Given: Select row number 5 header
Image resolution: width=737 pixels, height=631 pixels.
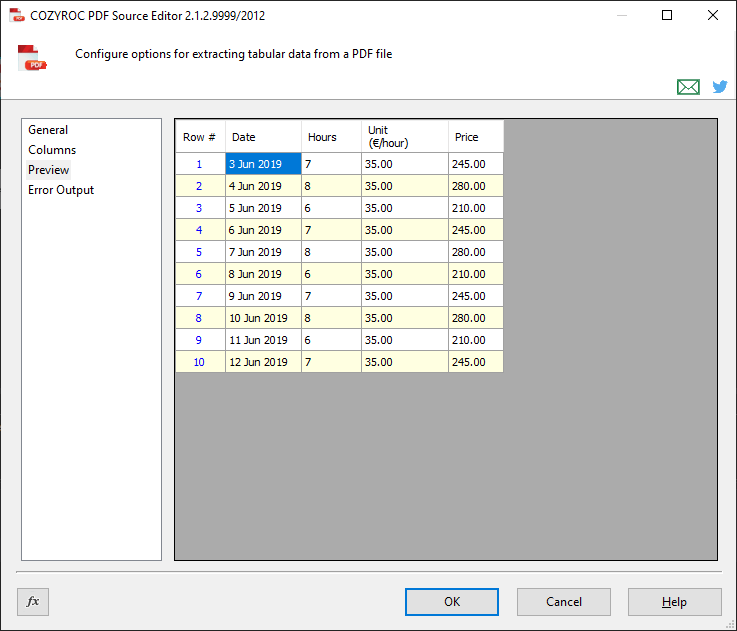Looking at the screenshot, I should pos(199,252).
